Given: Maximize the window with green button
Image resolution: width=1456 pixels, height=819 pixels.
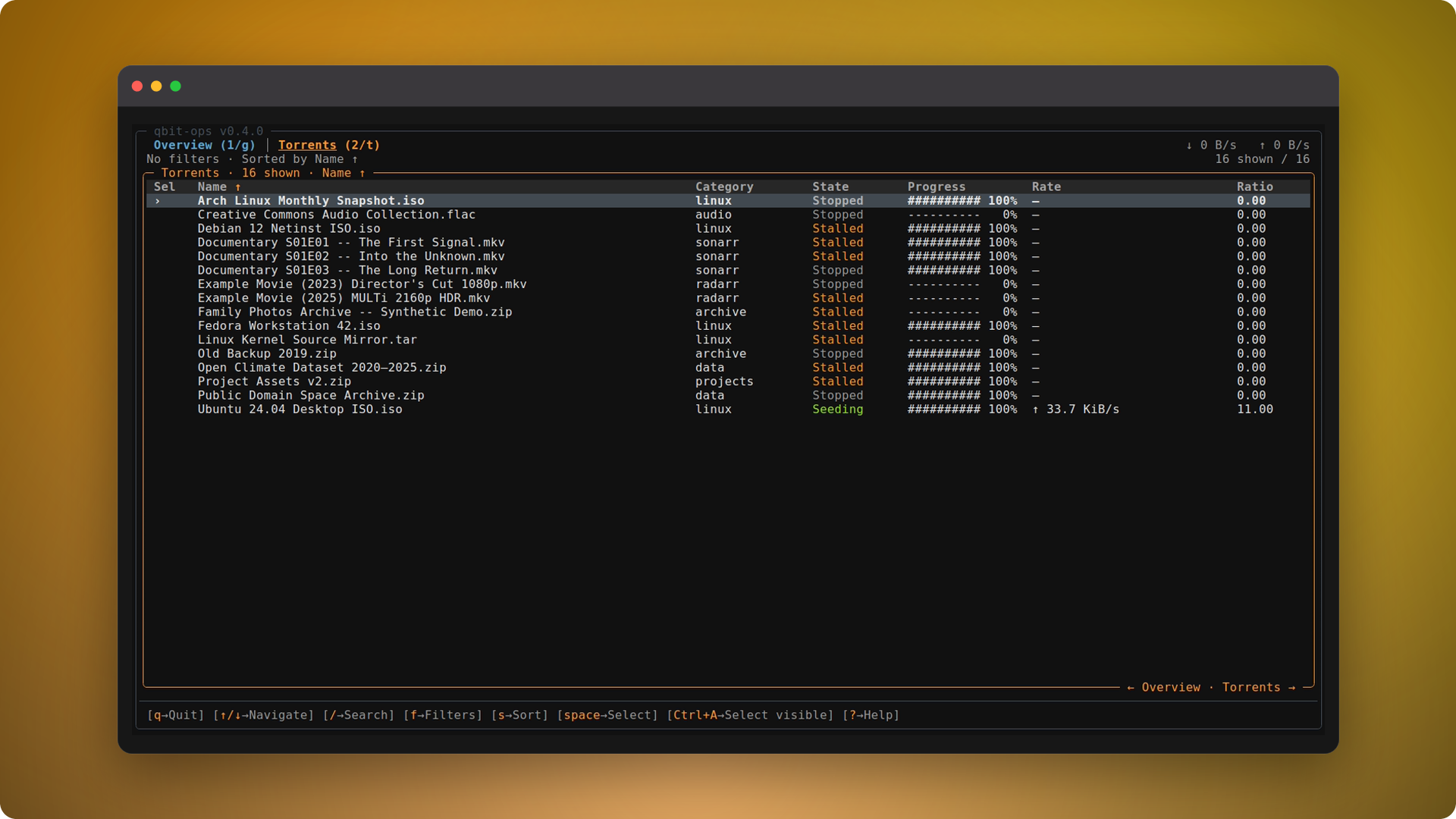Looking at the screenshot, I should pyautogui.click(x=176, y=86).
